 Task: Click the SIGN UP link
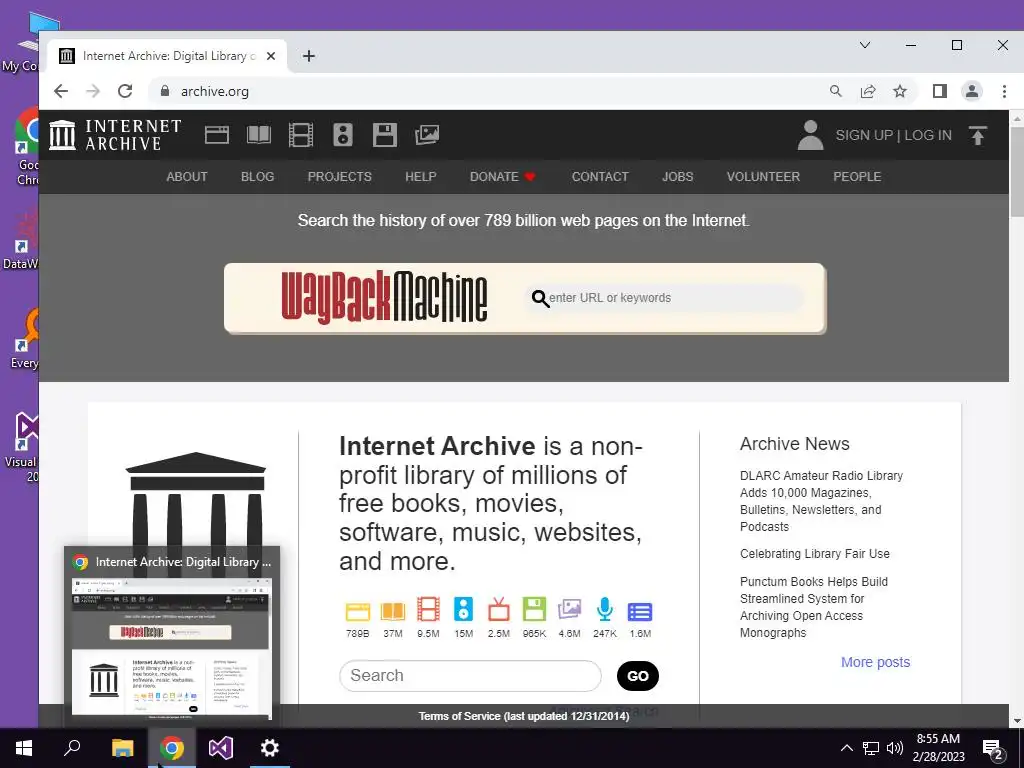[x=864, y=135]
